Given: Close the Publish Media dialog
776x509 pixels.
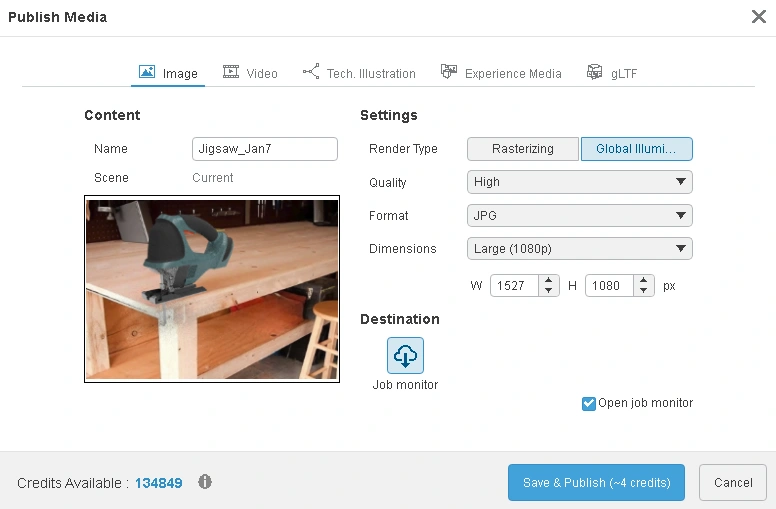Looking at the screenshot, I should [759, 16].
